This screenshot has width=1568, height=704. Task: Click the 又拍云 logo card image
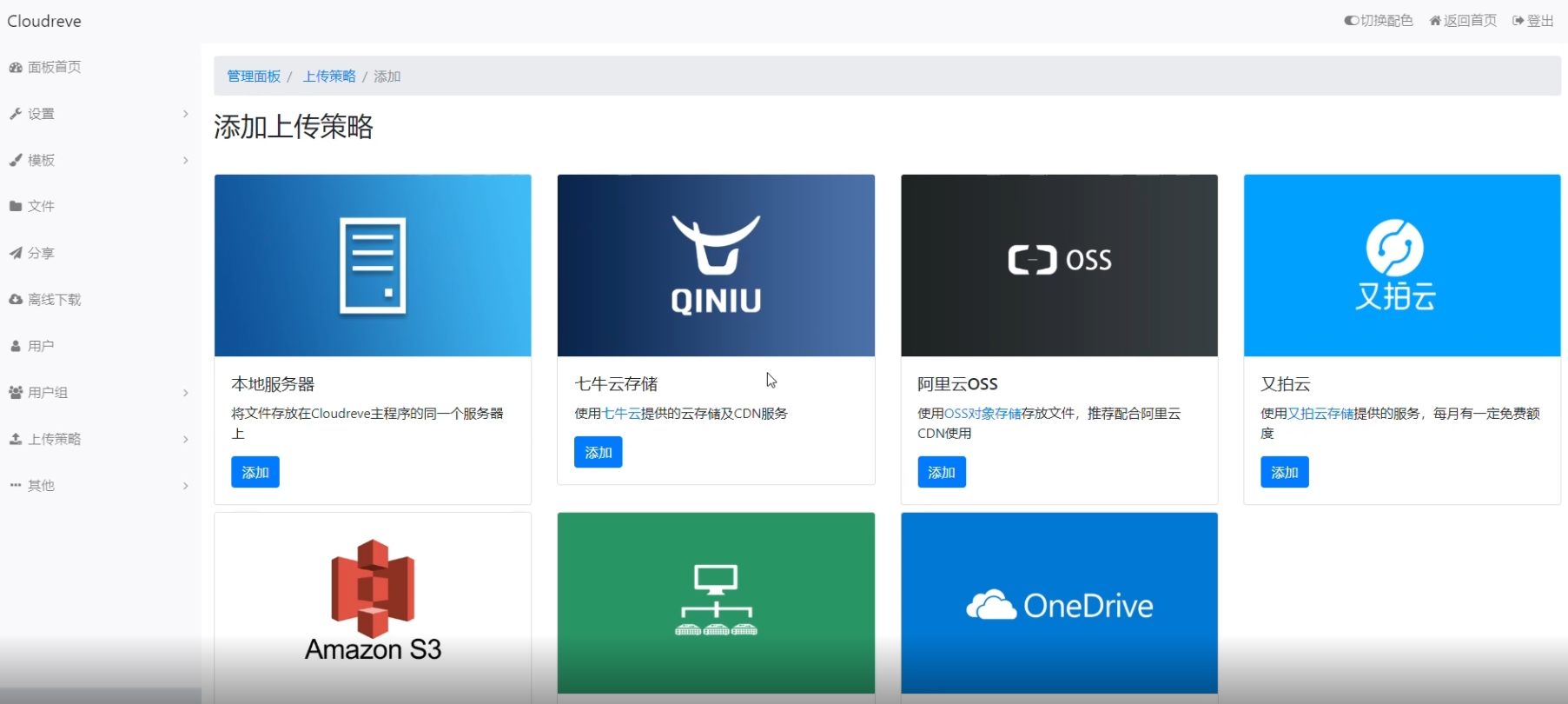click(1402, 265)
